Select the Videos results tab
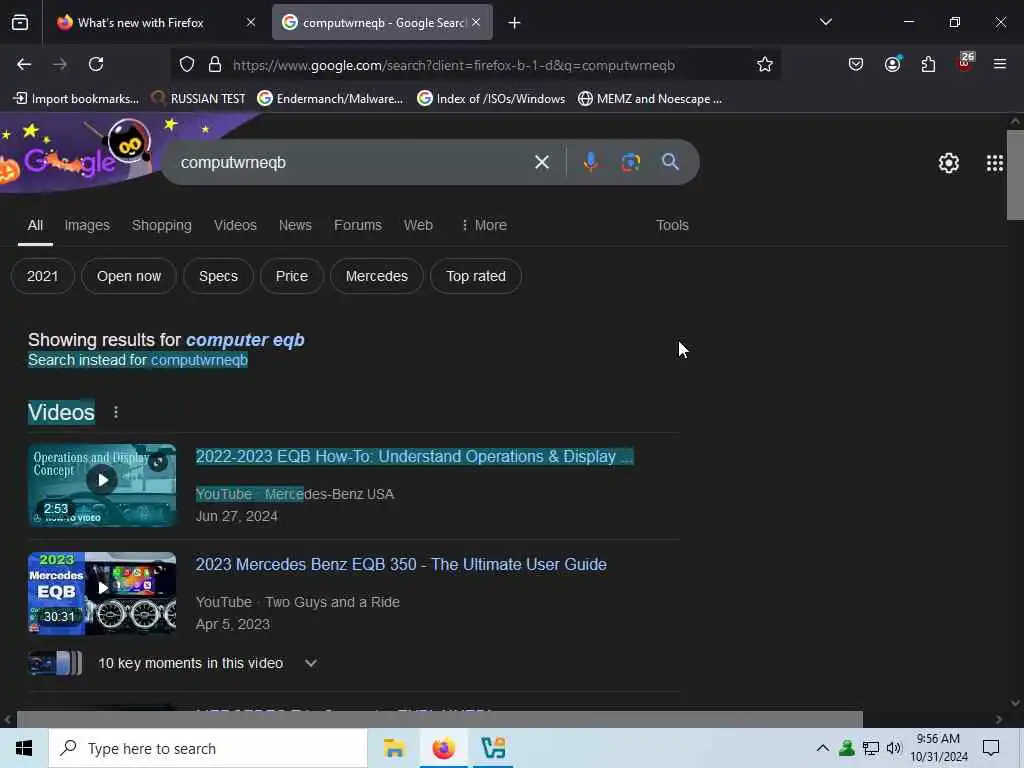Viewport: 1024px width, 768px height. [235, 225]
